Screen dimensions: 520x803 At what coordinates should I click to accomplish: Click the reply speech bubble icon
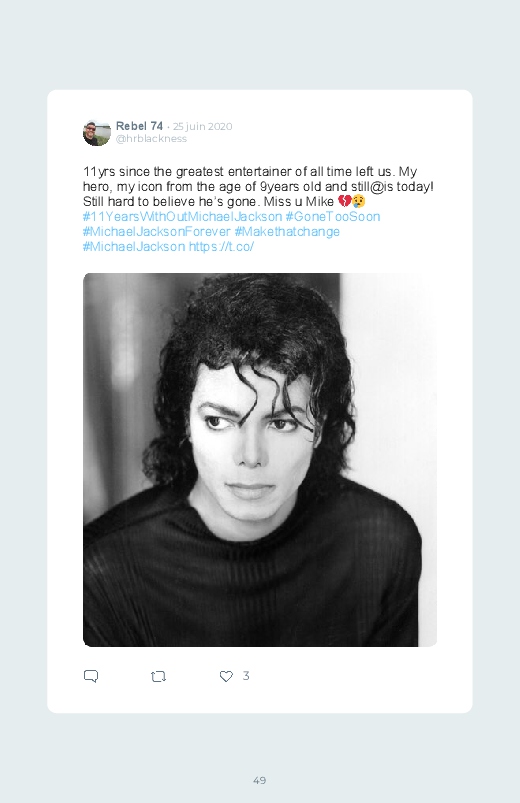tap(91, 676)
